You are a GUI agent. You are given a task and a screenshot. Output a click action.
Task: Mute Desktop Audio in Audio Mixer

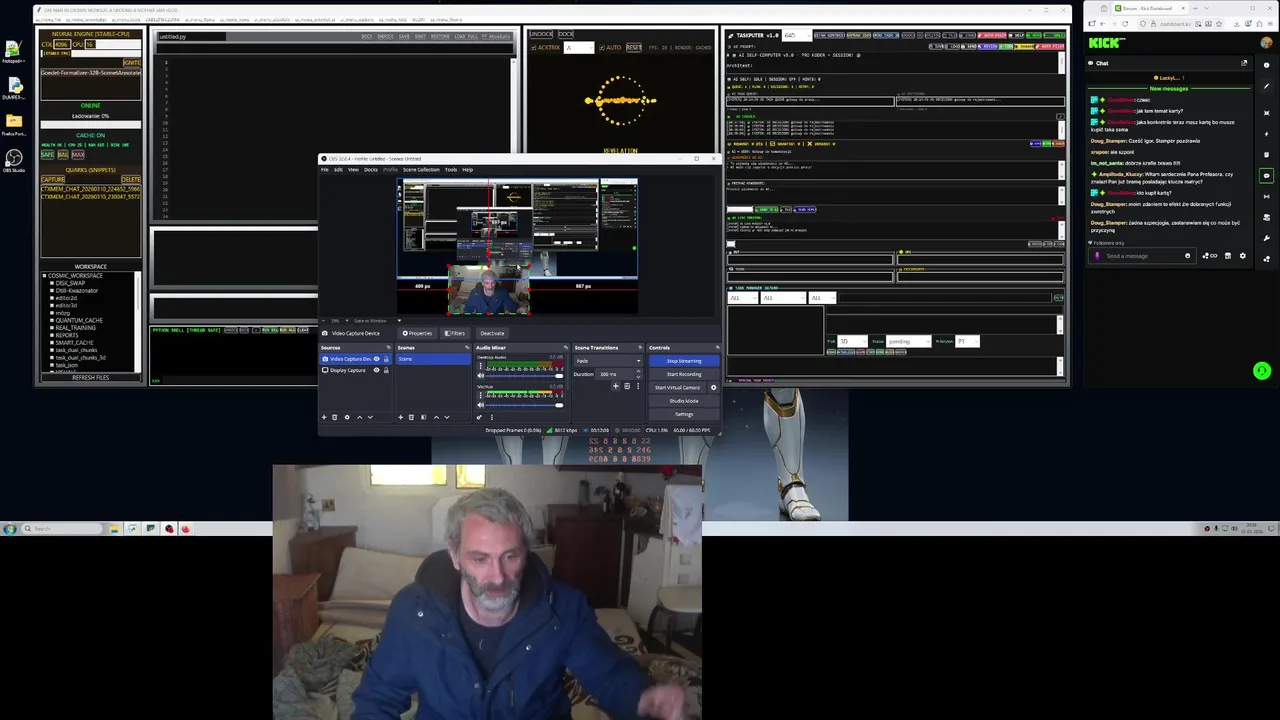[x=481, y=376]
